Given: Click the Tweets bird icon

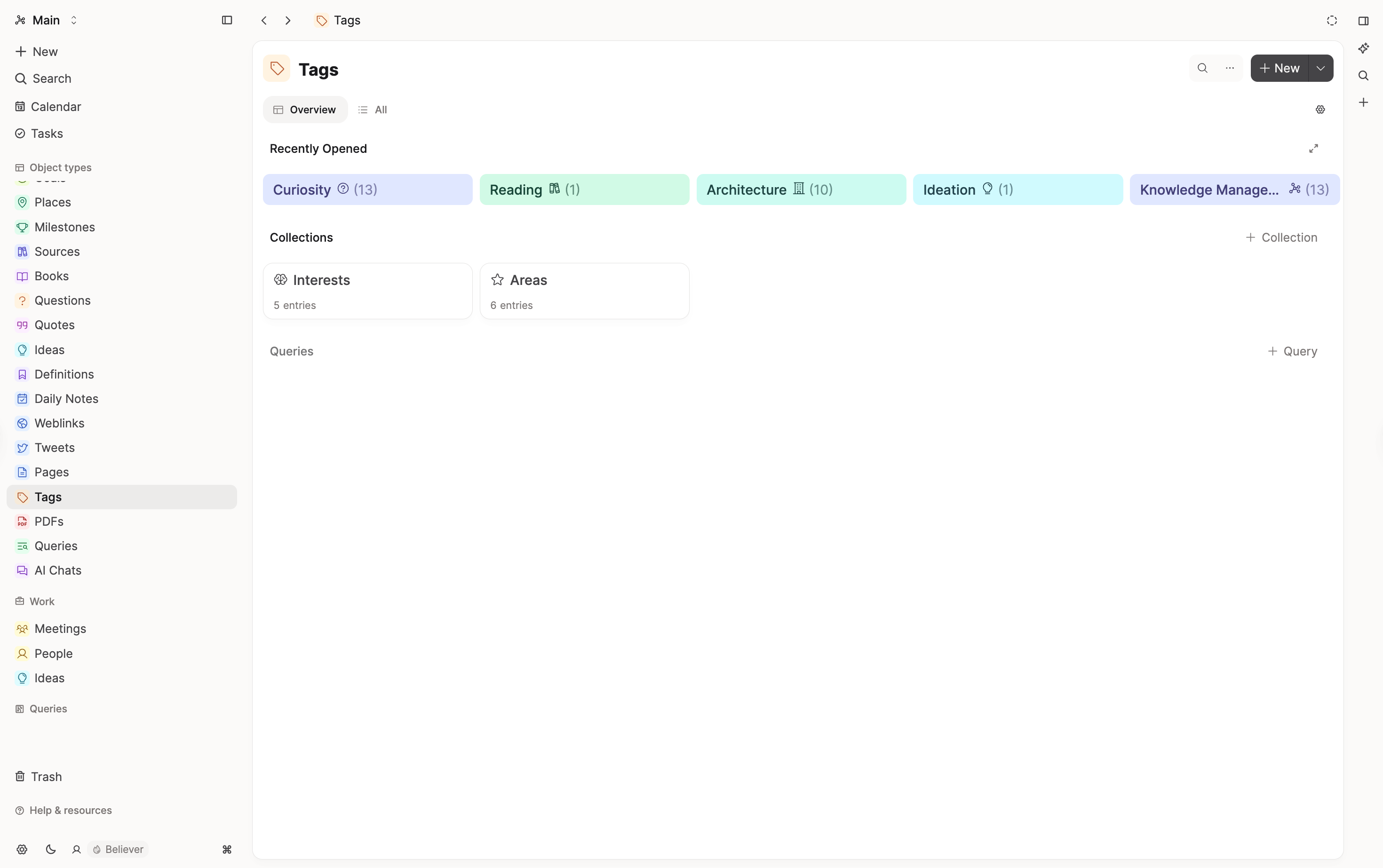Looking at the screenshot, I should 23,448.
